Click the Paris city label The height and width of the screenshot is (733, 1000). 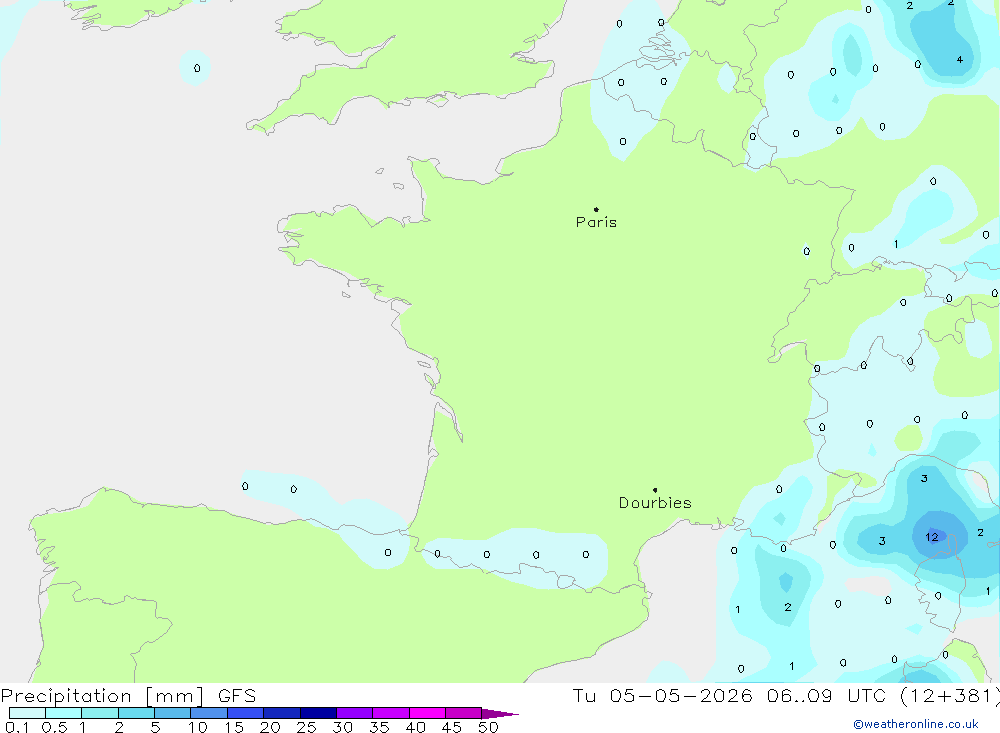596,222
